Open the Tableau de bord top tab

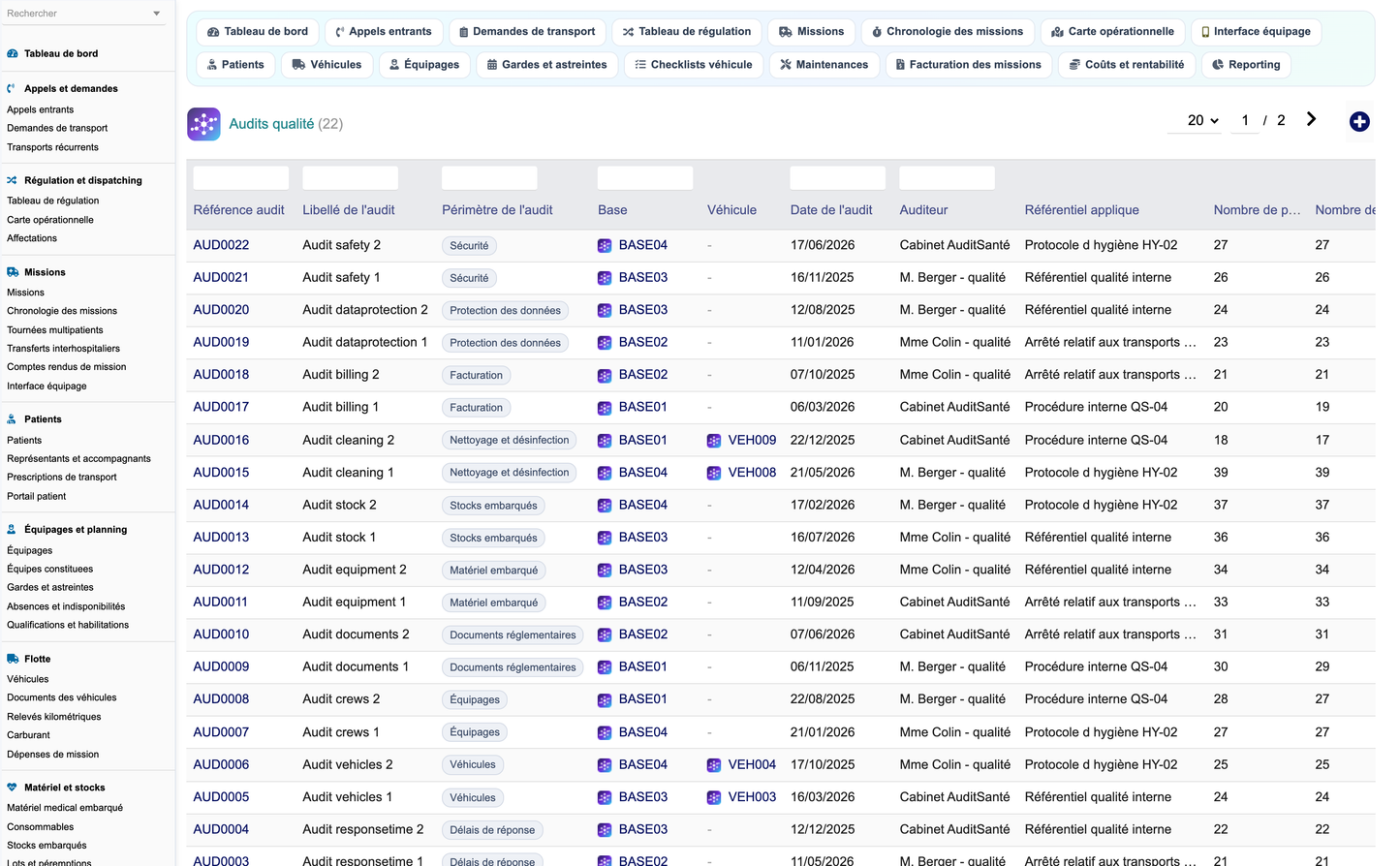258,32
